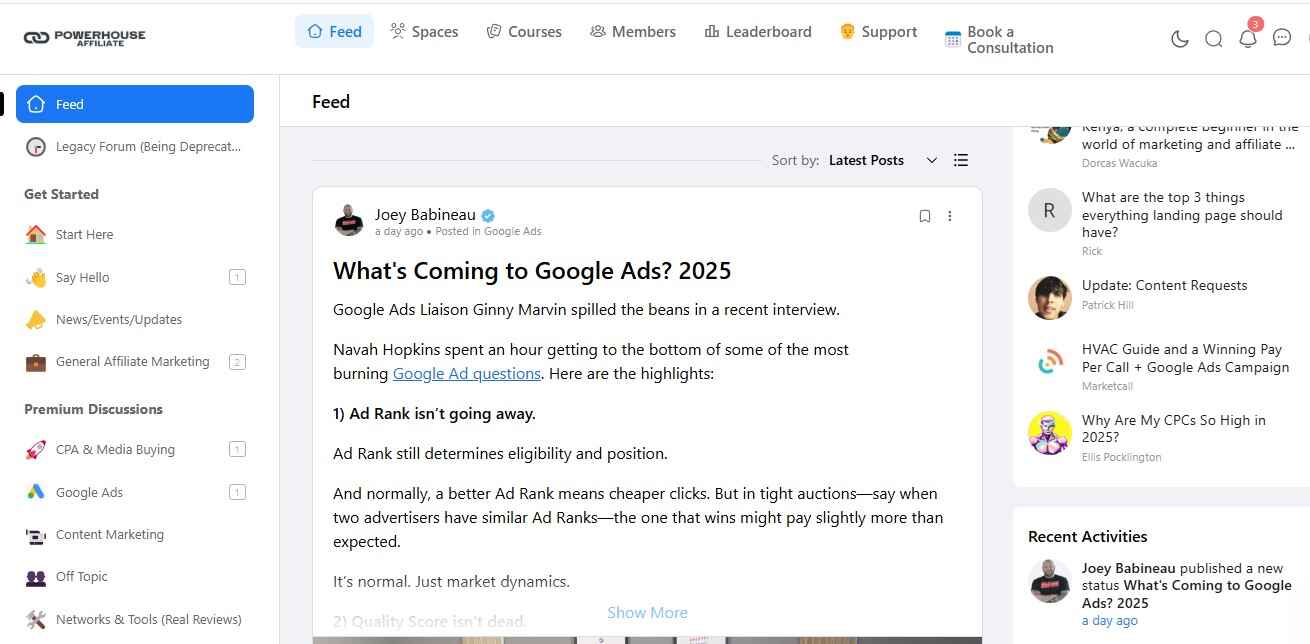Open the search magnifier icon
This screenshot has height=644, width=1310.
pyautogui.click(x=1214, y=39)
